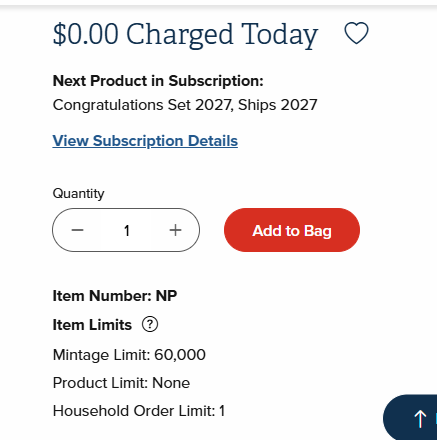
Task: Click the Congratulations Set 2027 text
Action: tap(142, 105)
